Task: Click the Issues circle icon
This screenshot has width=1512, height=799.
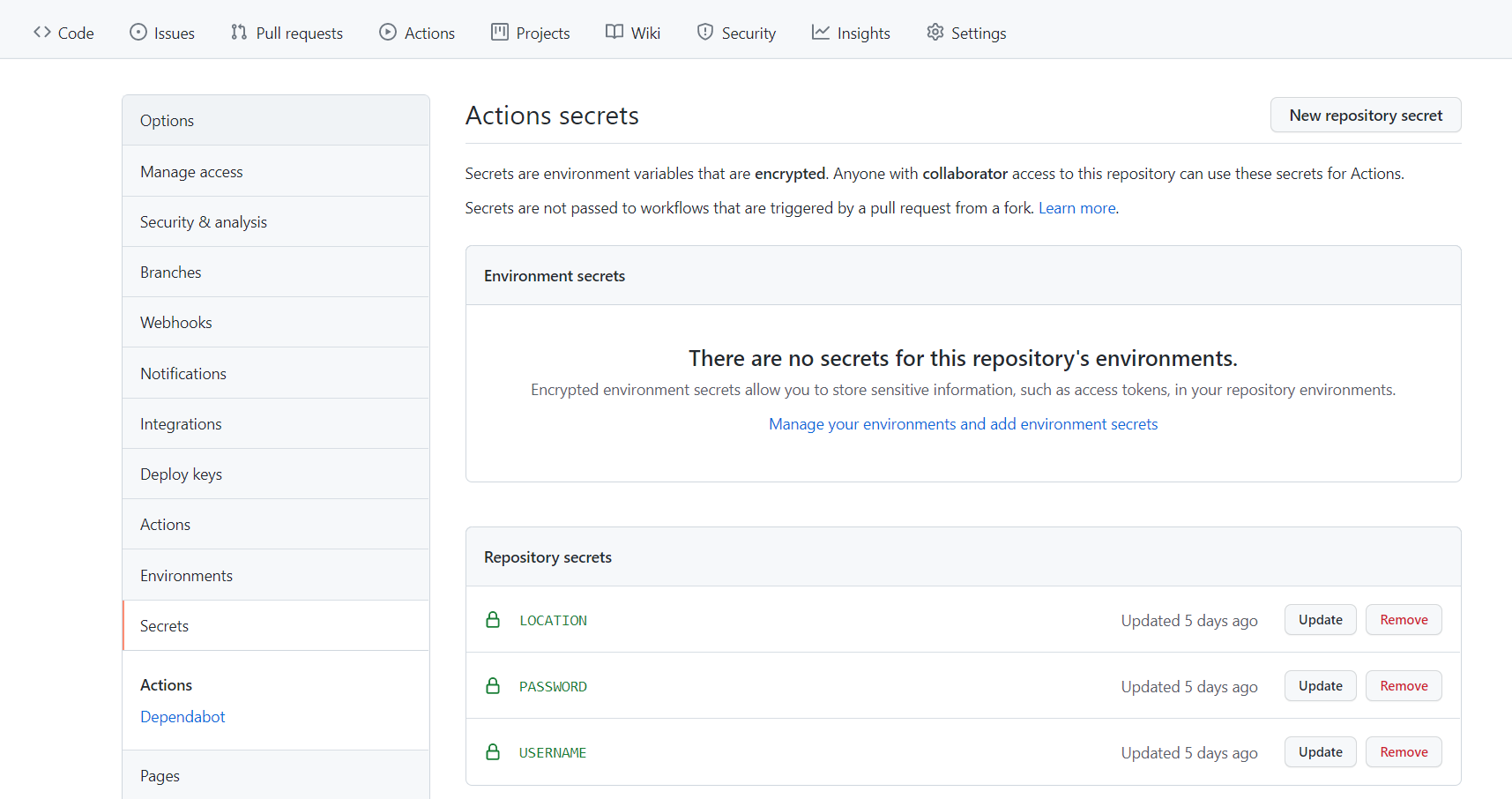Action: (138, 33)
